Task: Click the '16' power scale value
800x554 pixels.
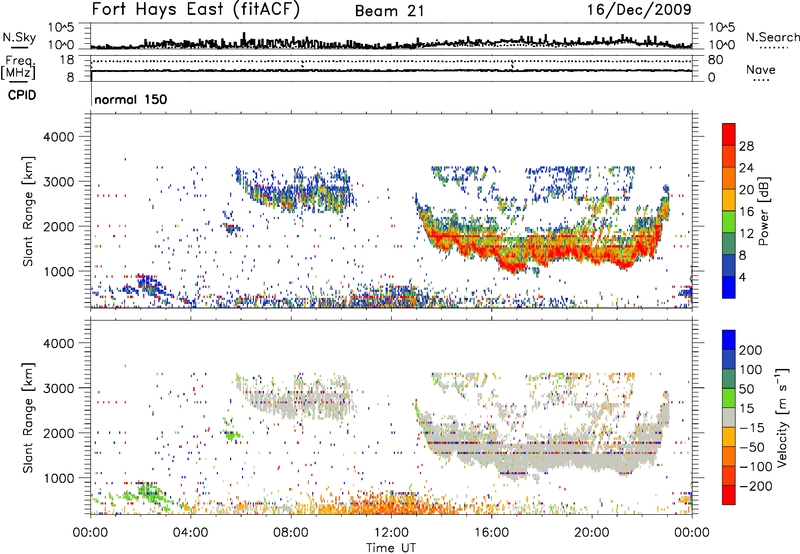Action: pos(746,212)
